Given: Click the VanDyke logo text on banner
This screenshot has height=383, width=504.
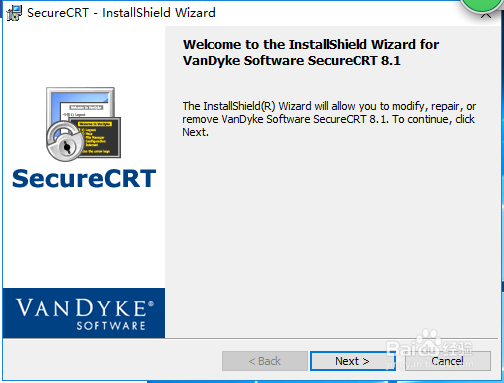Looking at the screenshot, I should coord(81,308).
